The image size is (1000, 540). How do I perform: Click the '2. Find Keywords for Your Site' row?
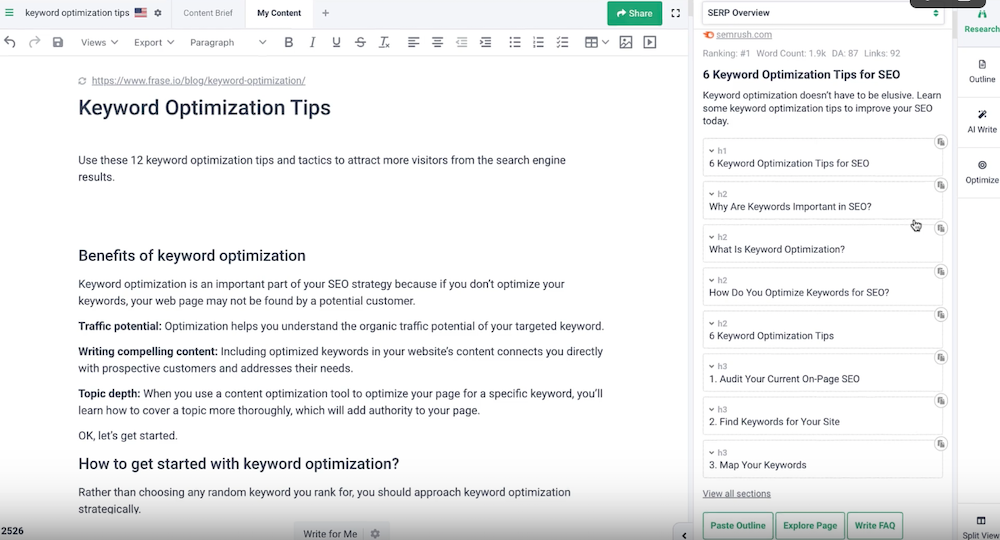pyautogui.click(x=823, y=416)
